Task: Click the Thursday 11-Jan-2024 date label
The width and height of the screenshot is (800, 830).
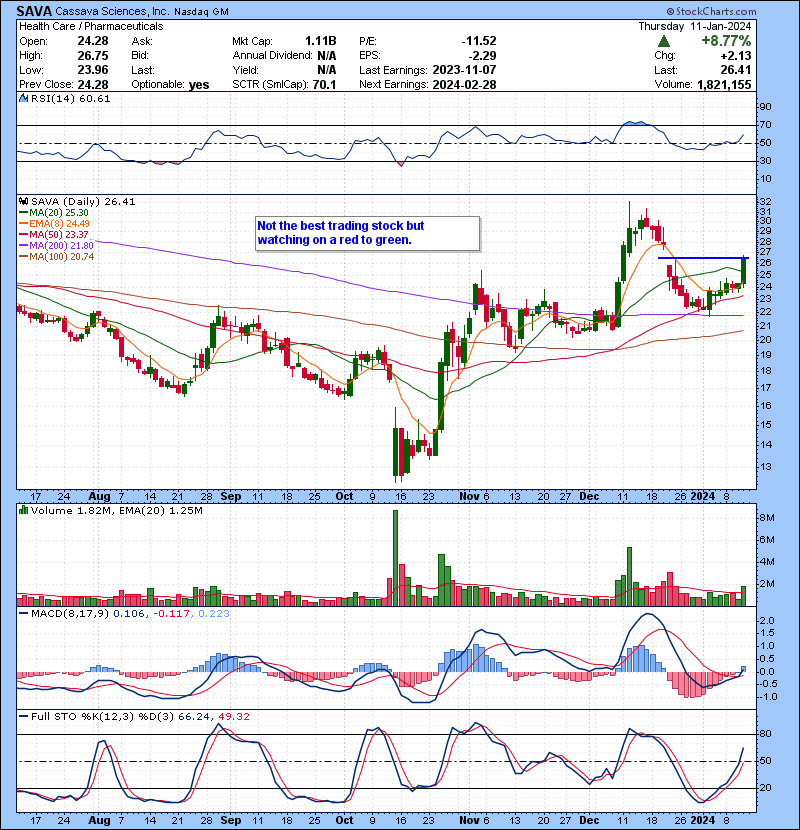Action: pyautogui.click(x=695, y=26)
